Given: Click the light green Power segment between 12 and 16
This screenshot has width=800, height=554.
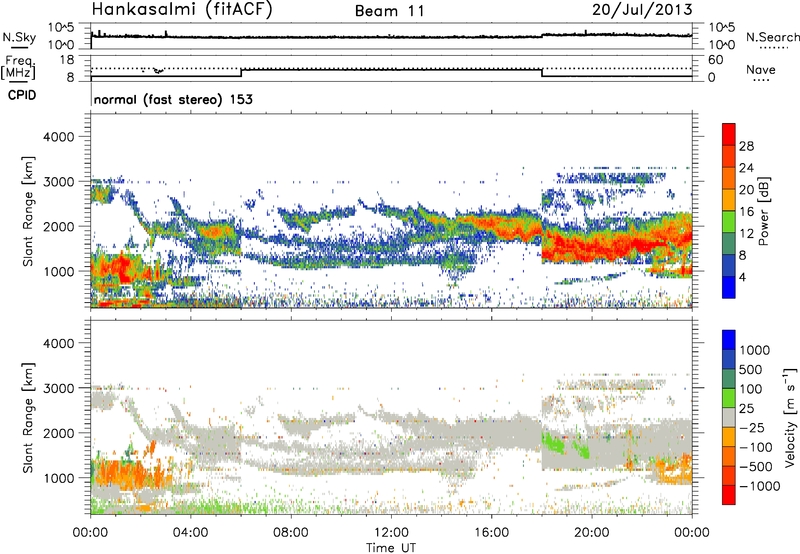Looking at the screenshot, I should tap(729, 221).
